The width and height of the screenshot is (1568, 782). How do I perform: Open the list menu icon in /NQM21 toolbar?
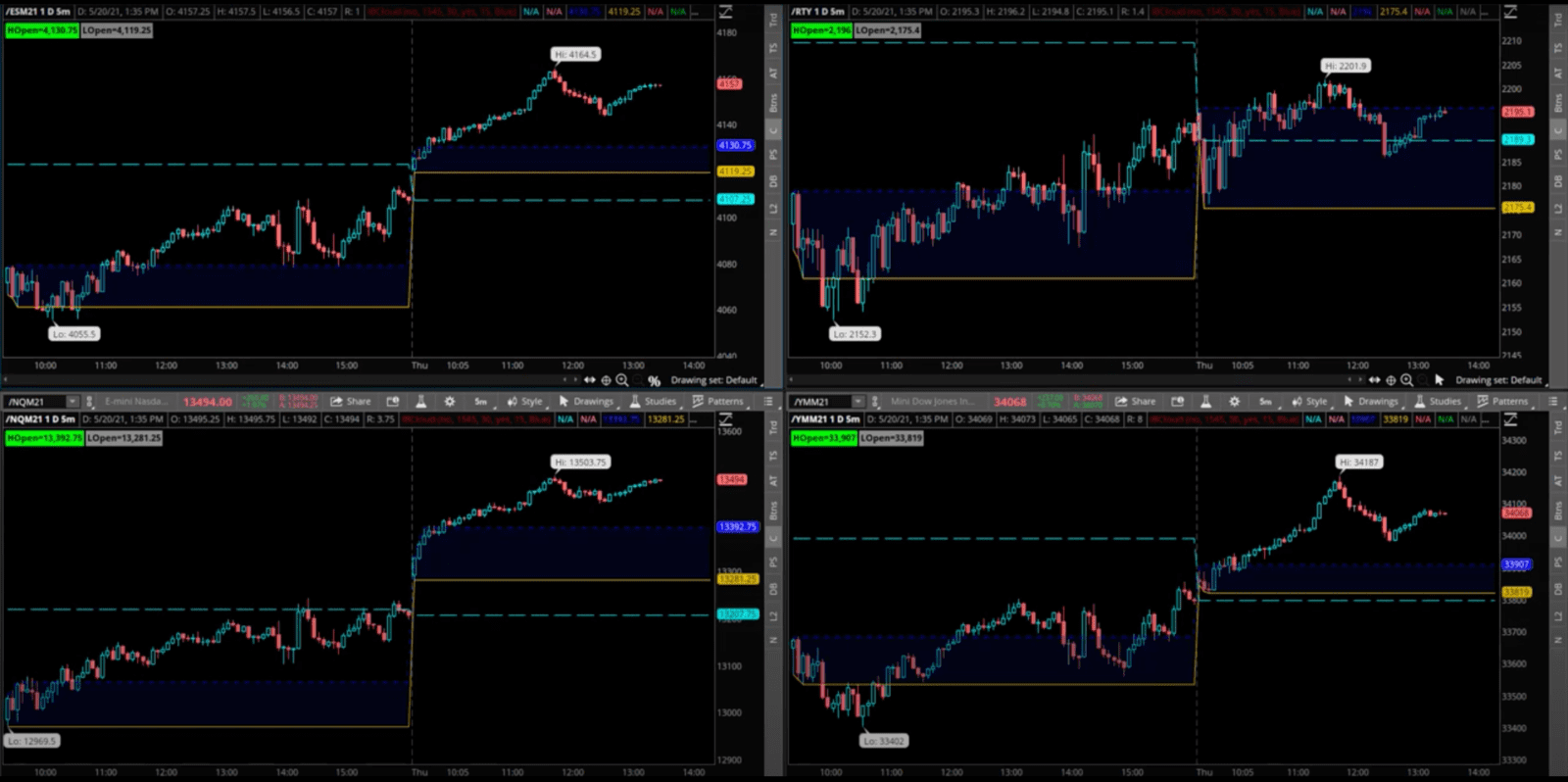point(768,402)
